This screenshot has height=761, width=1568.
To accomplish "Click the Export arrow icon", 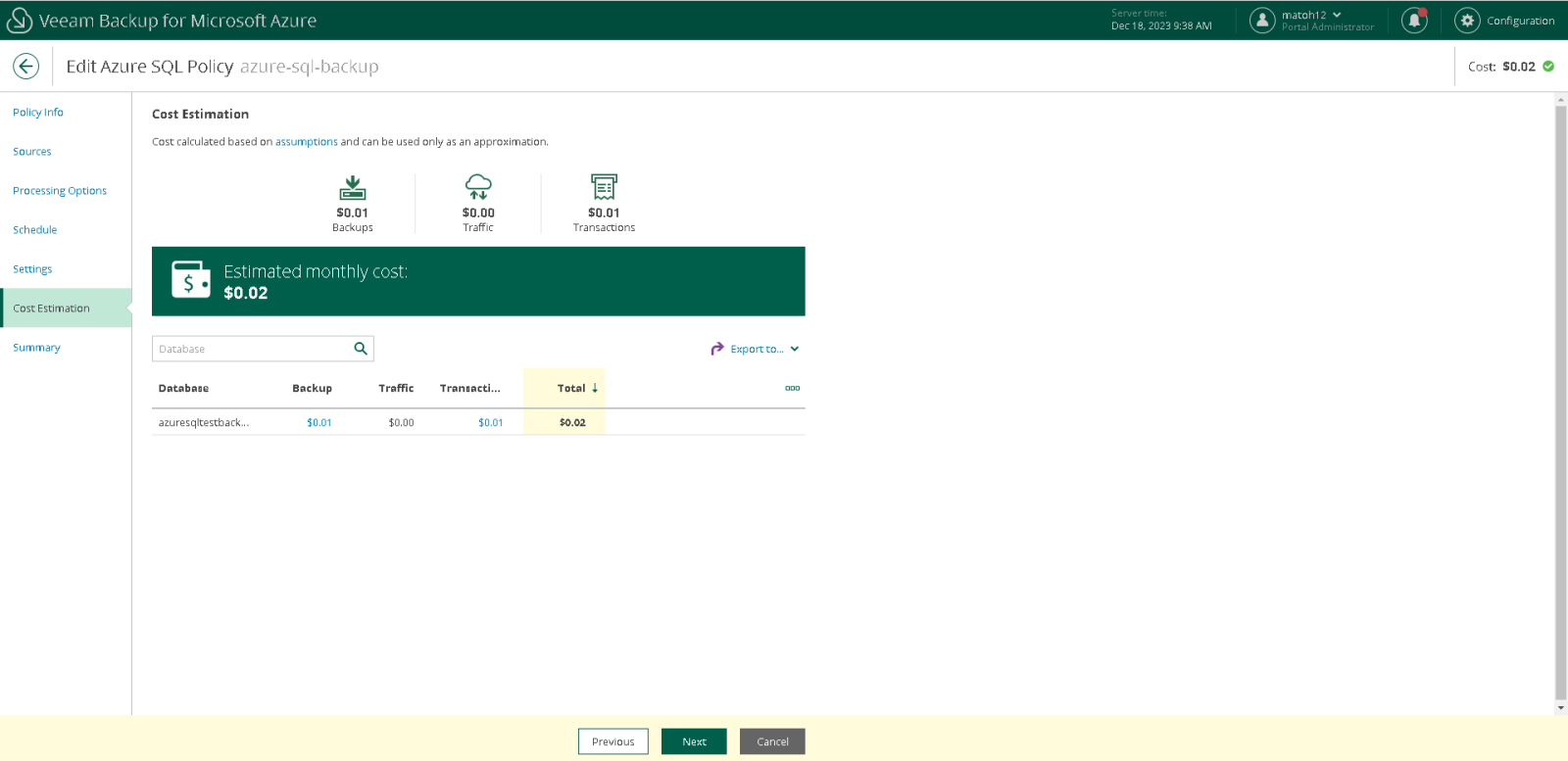I will tap(717, 349).
